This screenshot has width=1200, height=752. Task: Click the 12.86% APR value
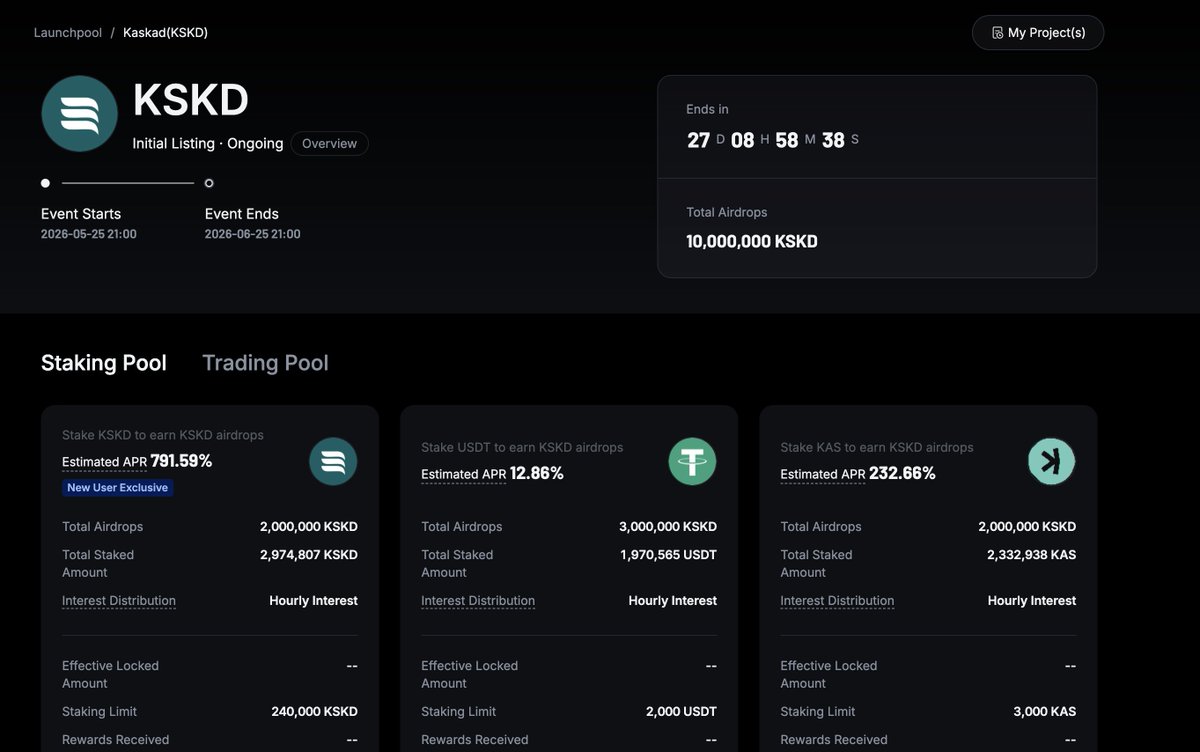[x=537, y=473]
